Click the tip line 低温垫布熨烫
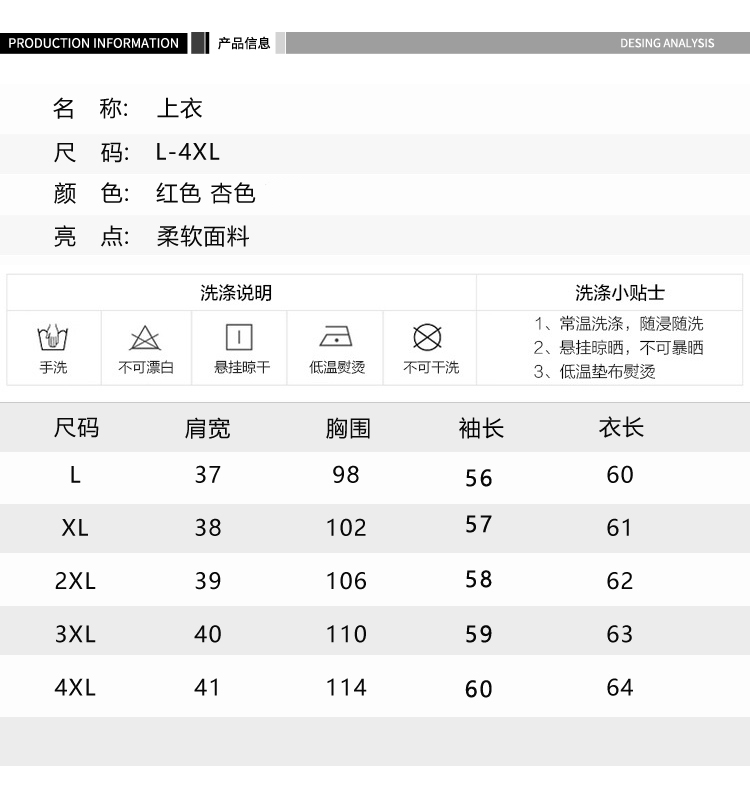Screen dimensions: 750x800 click(x=607, y=371)
